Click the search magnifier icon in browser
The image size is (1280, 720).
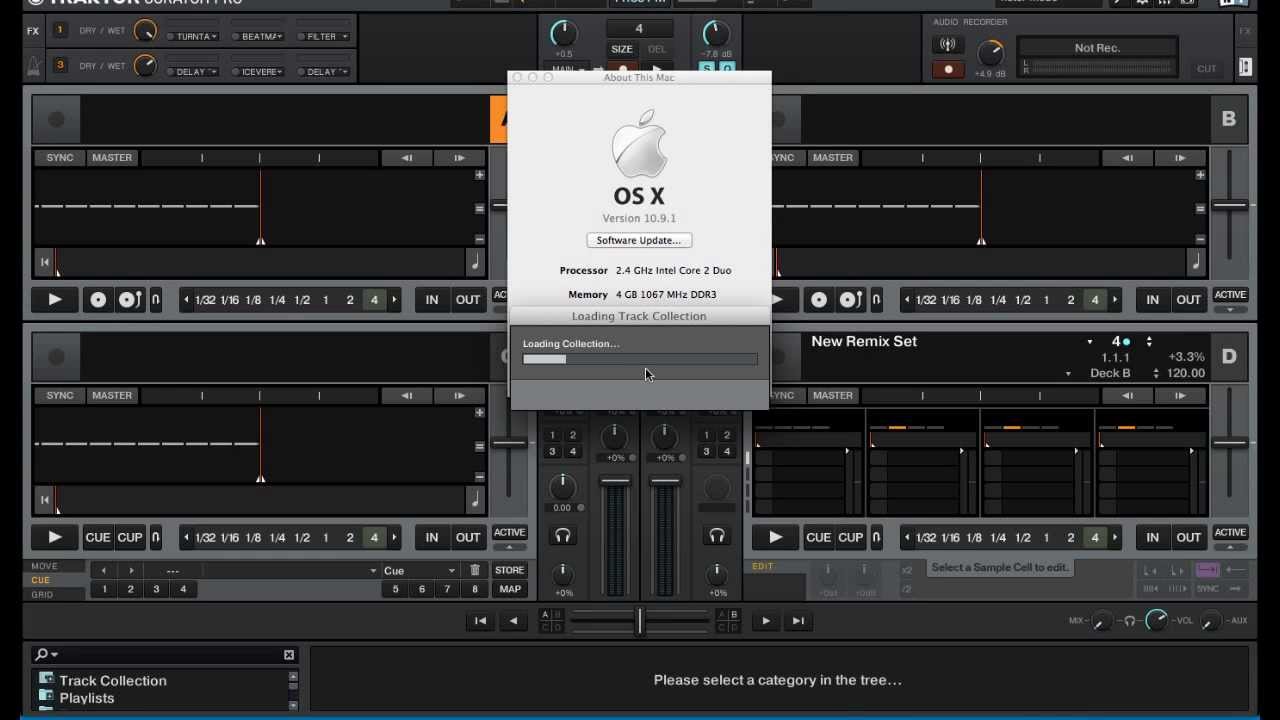coord(41,654)
